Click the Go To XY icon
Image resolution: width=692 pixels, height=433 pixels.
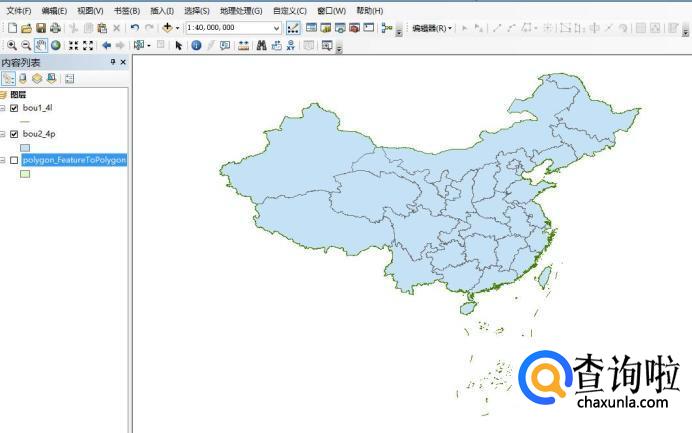pos(290,45)
